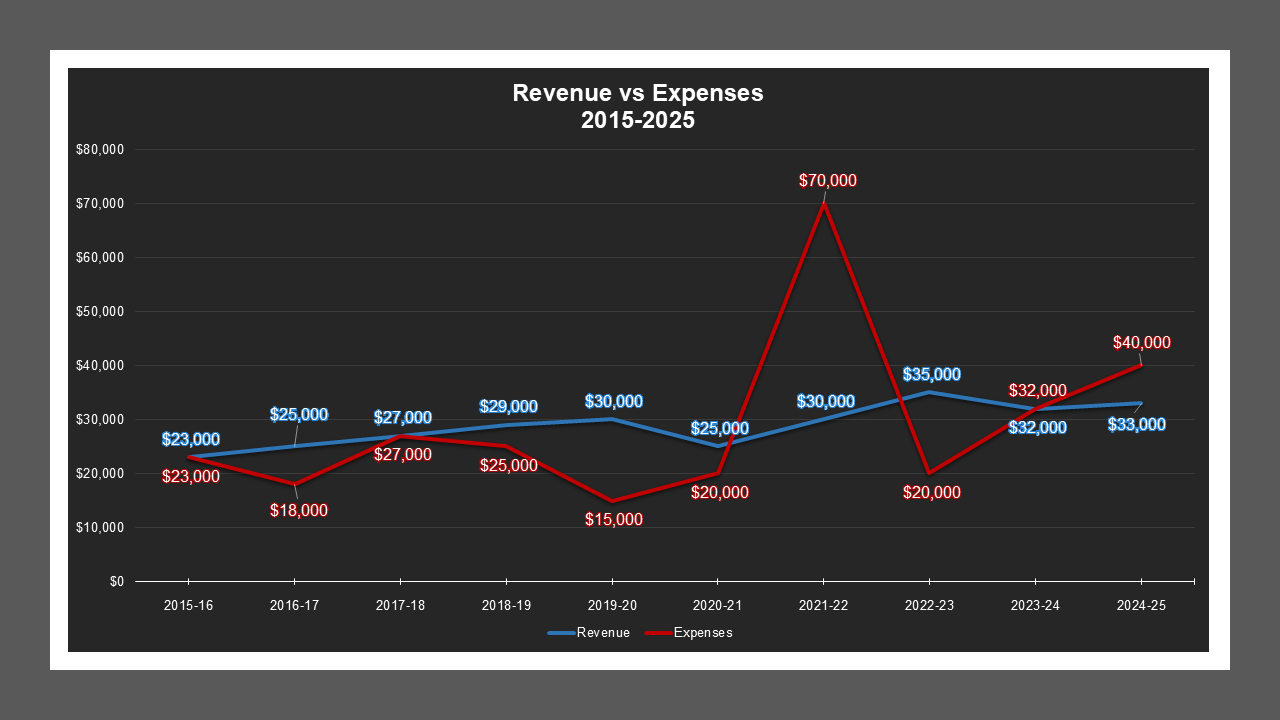The height and width of the screenshot is (720, 1280).
Task: Select the $40,000 expense label above 2024-25
Action: pyautogui.click(x=1141, y=343)
